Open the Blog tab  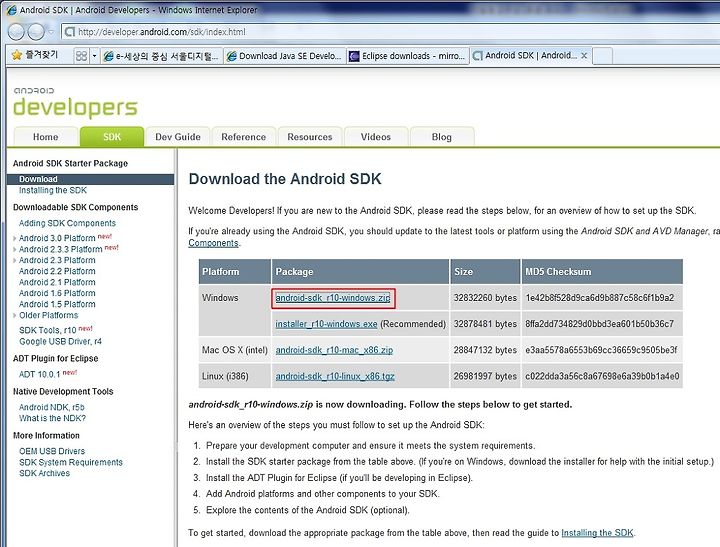(x=441, y=137)
